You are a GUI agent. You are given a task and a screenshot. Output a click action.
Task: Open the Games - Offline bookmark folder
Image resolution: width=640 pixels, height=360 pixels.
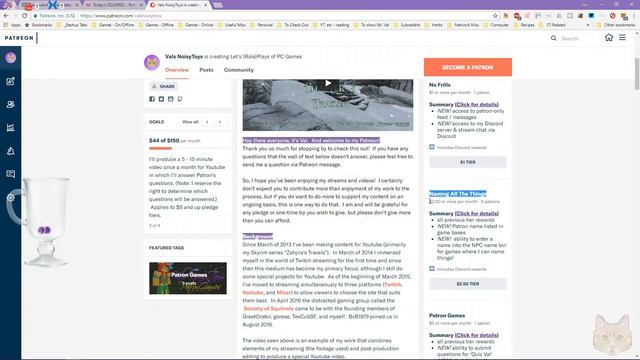156,25
